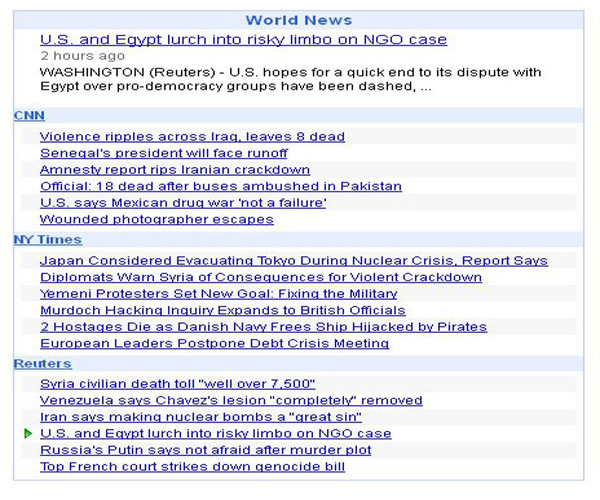Open 'Murdoch Hacking Inquiry Expands' story
The image size is (600, 500).
[223, 310]
